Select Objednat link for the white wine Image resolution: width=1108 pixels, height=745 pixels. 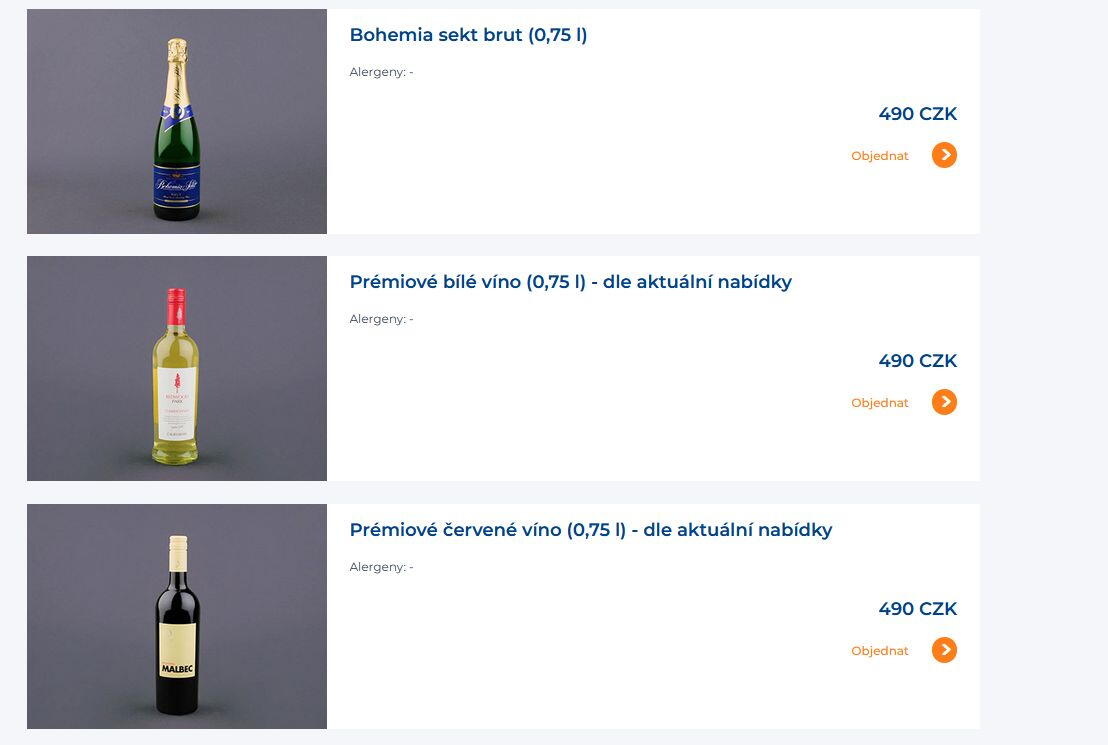[x=880, y=403]
